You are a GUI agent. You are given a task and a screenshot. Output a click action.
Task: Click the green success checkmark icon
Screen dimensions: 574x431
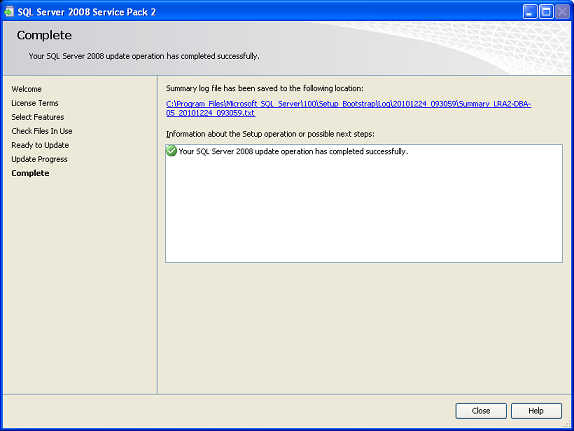(x=171, y=151)
